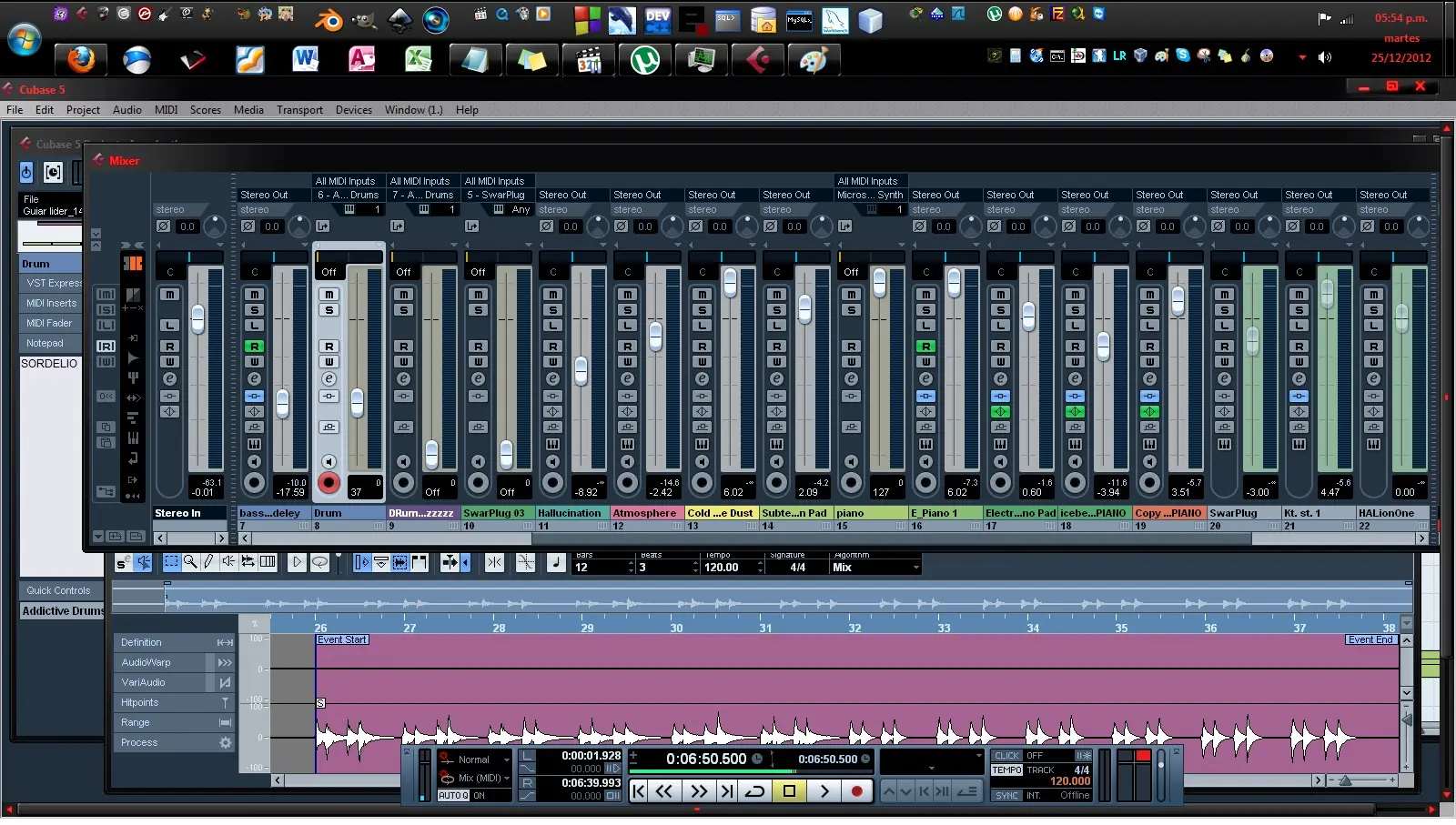Open the channel edit settings for bass...deley

[x=254, y=379]
